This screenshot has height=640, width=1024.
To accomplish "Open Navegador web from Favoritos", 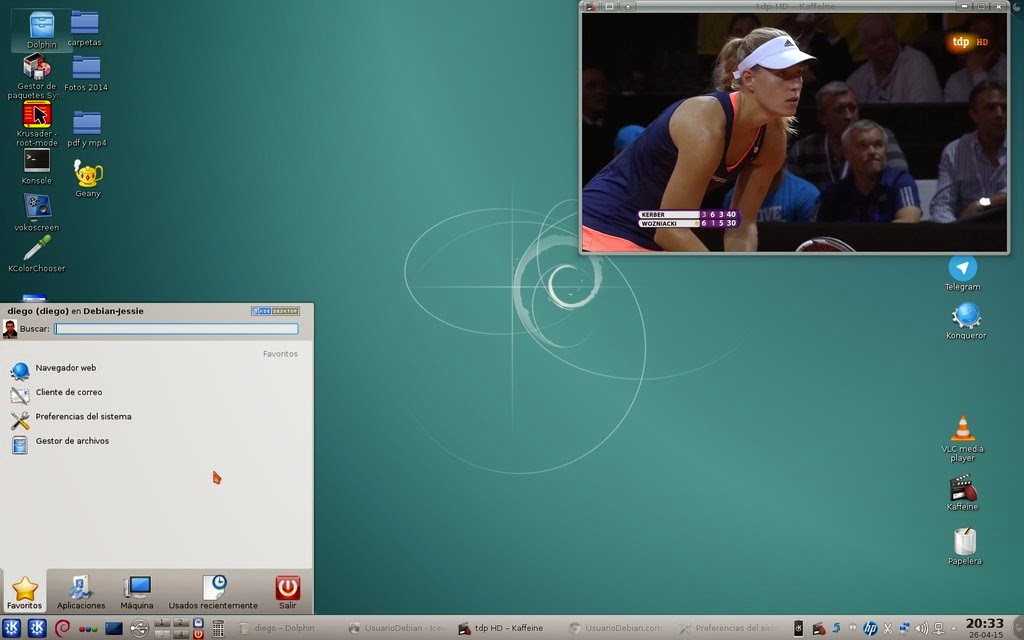I will [65, 368].
